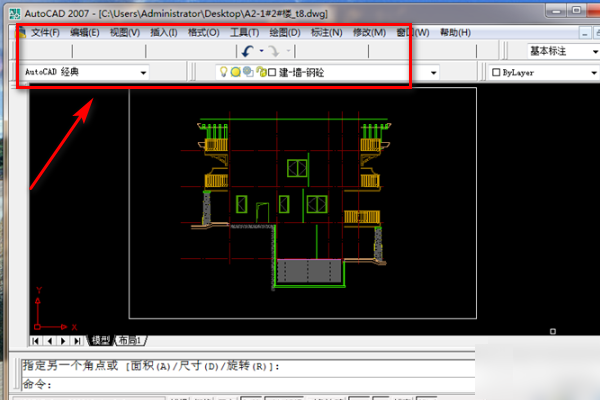Viewport: 600px width, 400px height.
Task: Toggle the layer lock padlock icon
Action: 261,72
